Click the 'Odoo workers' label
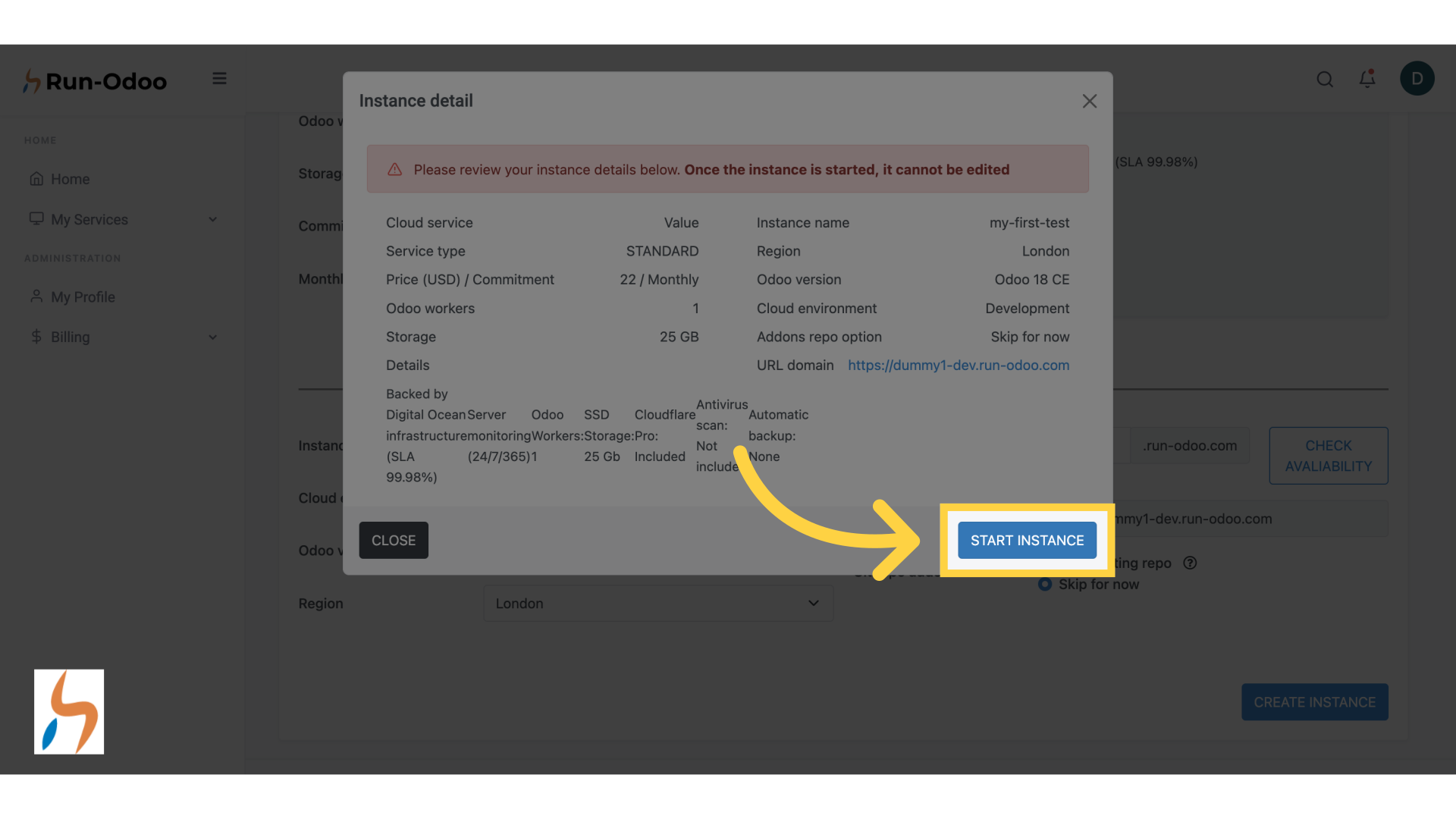 (x=430, y=309)
